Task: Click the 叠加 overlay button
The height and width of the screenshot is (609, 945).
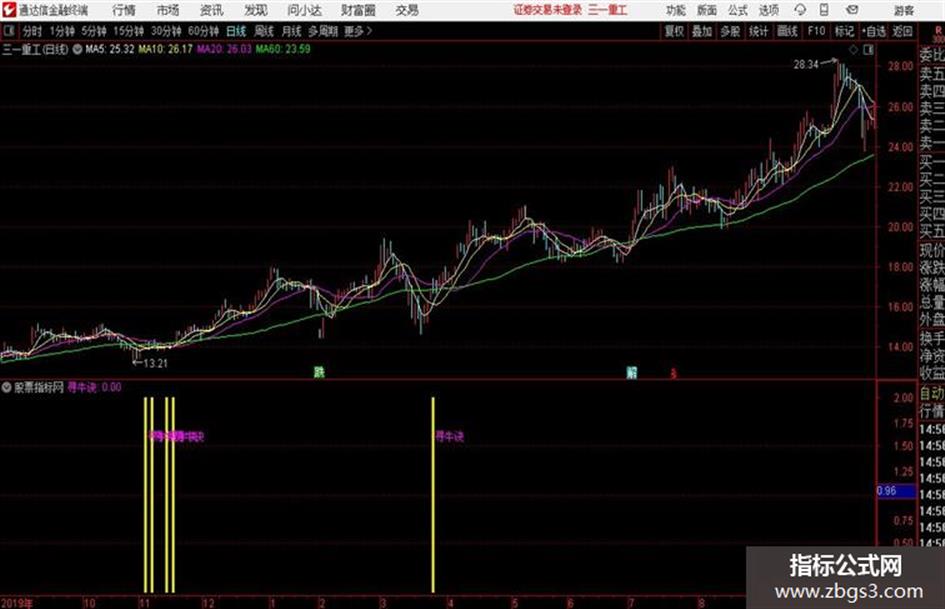Action: point(702,31)
